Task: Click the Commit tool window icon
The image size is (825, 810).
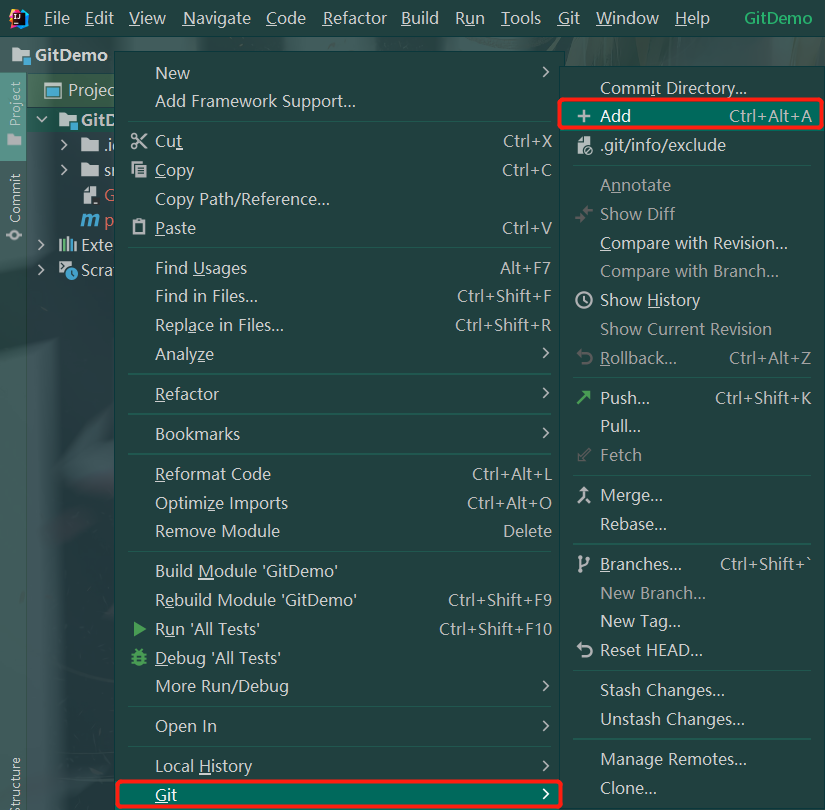Action: point(14,235)
